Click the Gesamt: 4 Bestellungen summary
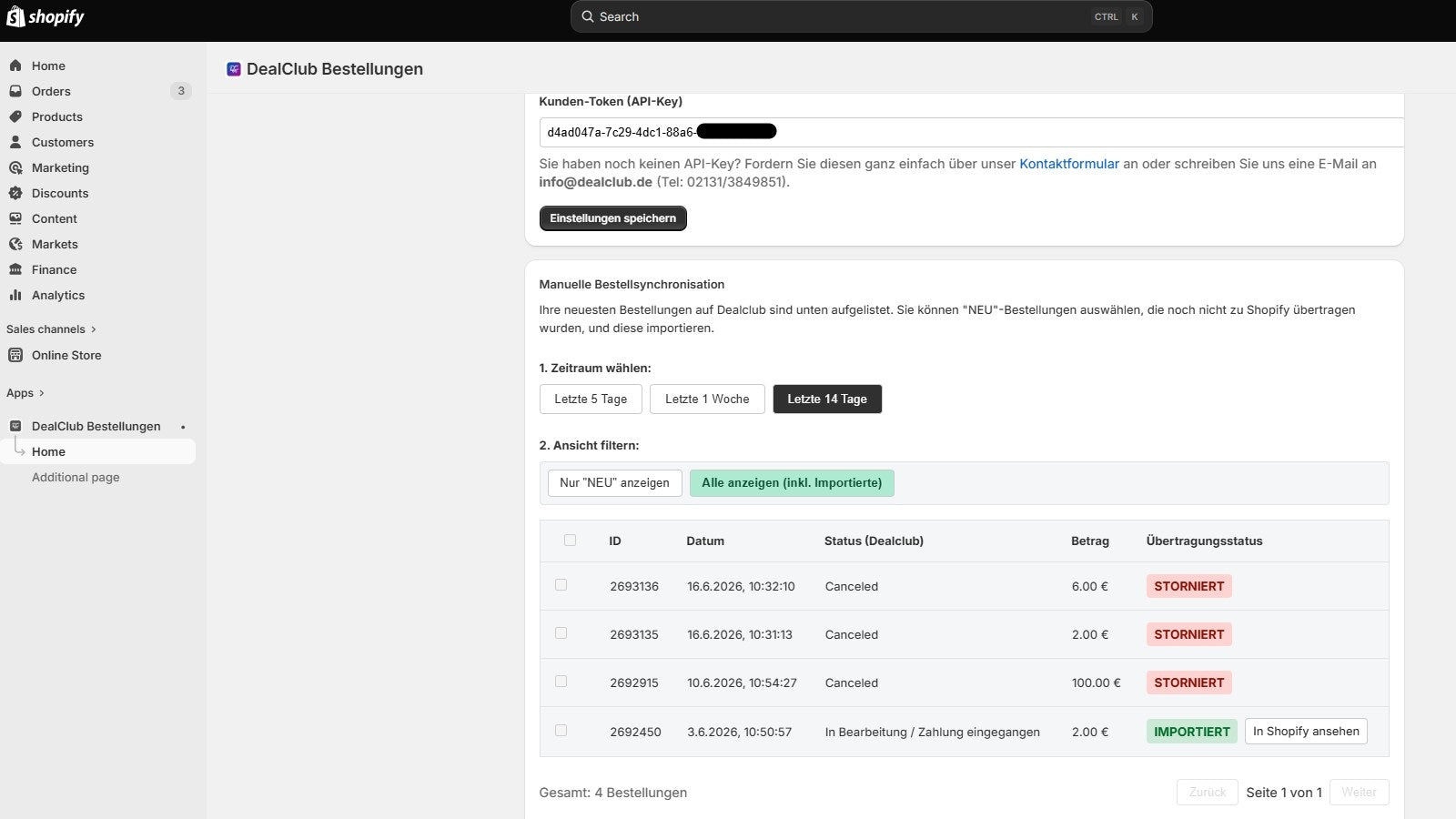 612,793
